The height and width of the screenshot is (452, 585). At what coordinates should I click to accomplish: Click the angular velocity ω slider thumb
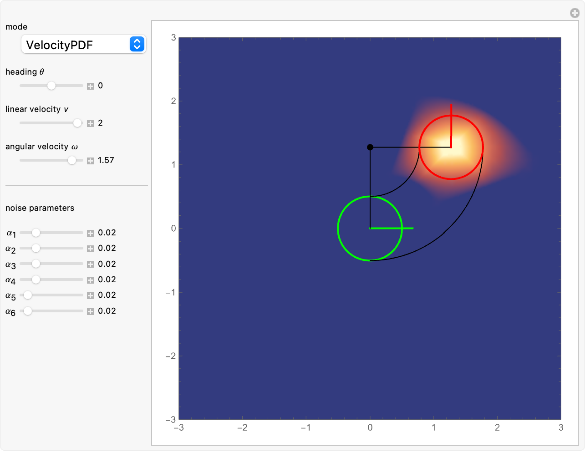(72, 160)
